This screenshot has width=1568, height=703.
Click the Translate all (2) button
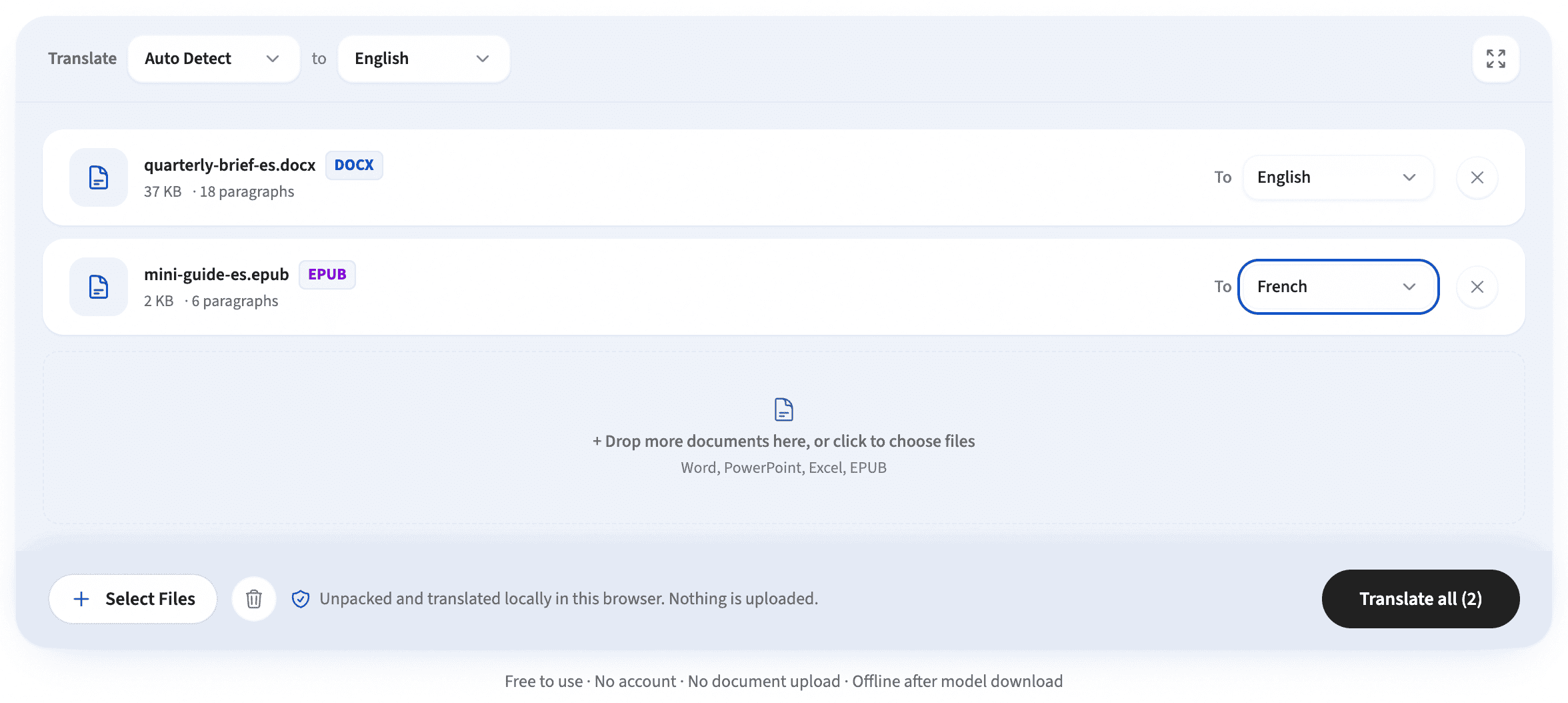coord(1421,599)
